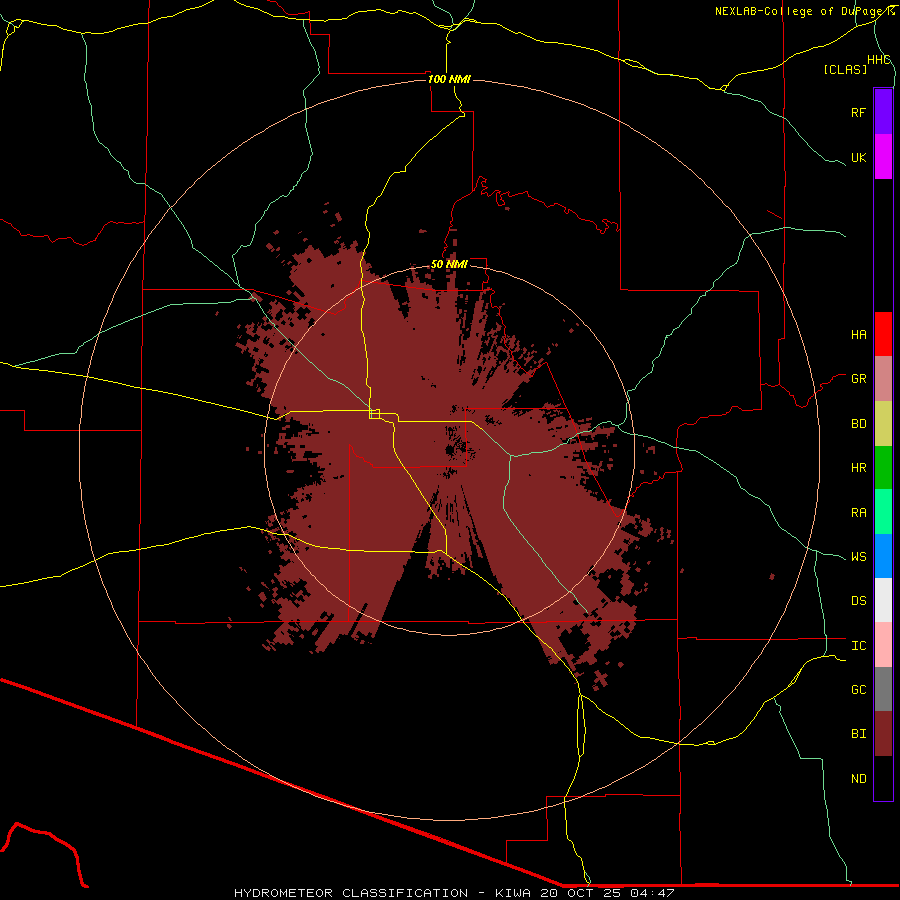Click the BI legend label
Viewport: 900px width, 900px height.
859,734
